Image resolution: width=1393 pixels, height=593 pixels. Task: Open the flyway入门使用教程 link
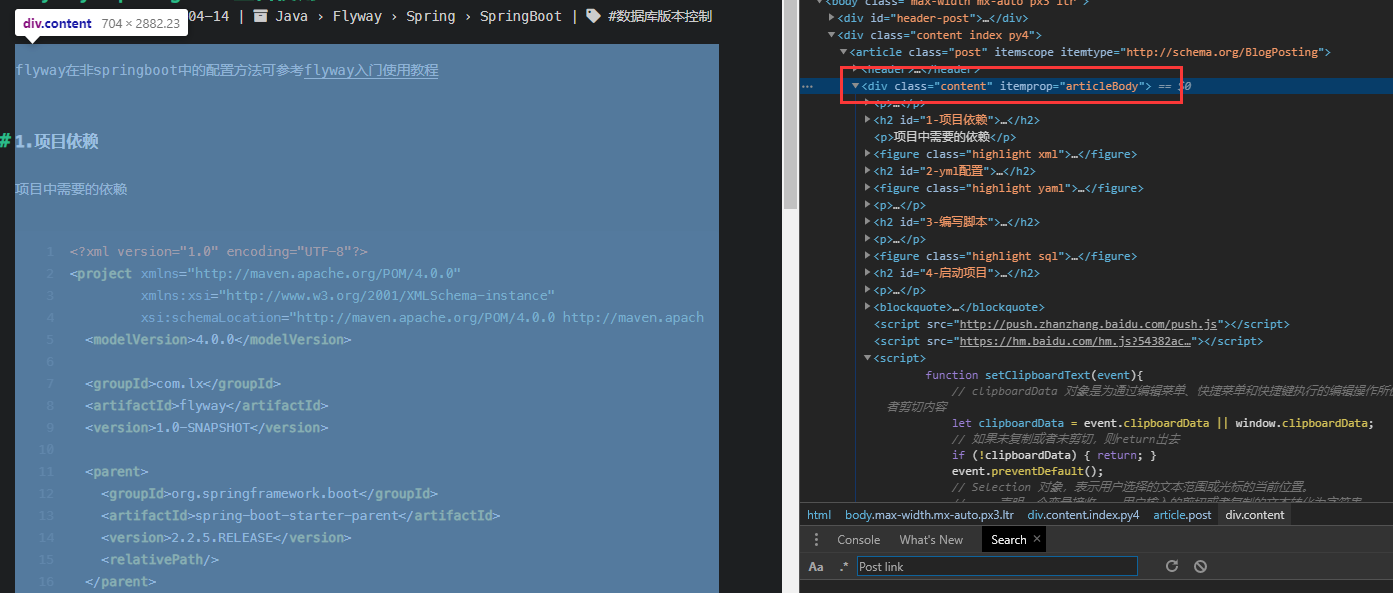pos(371,71)
